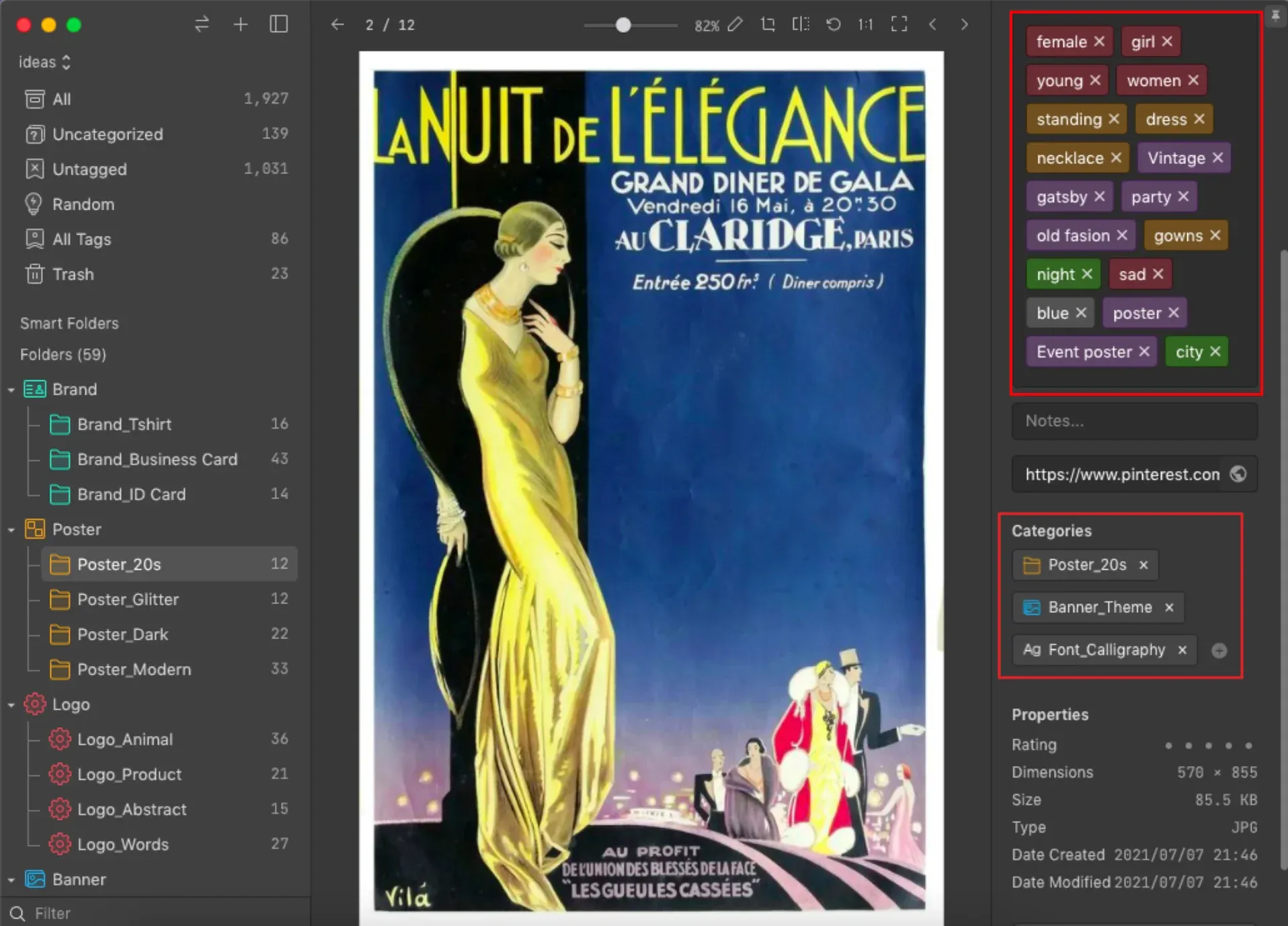The image size is (1288, 926).
Task: Collapse the Poster folder group
Action: click(11, 530)
